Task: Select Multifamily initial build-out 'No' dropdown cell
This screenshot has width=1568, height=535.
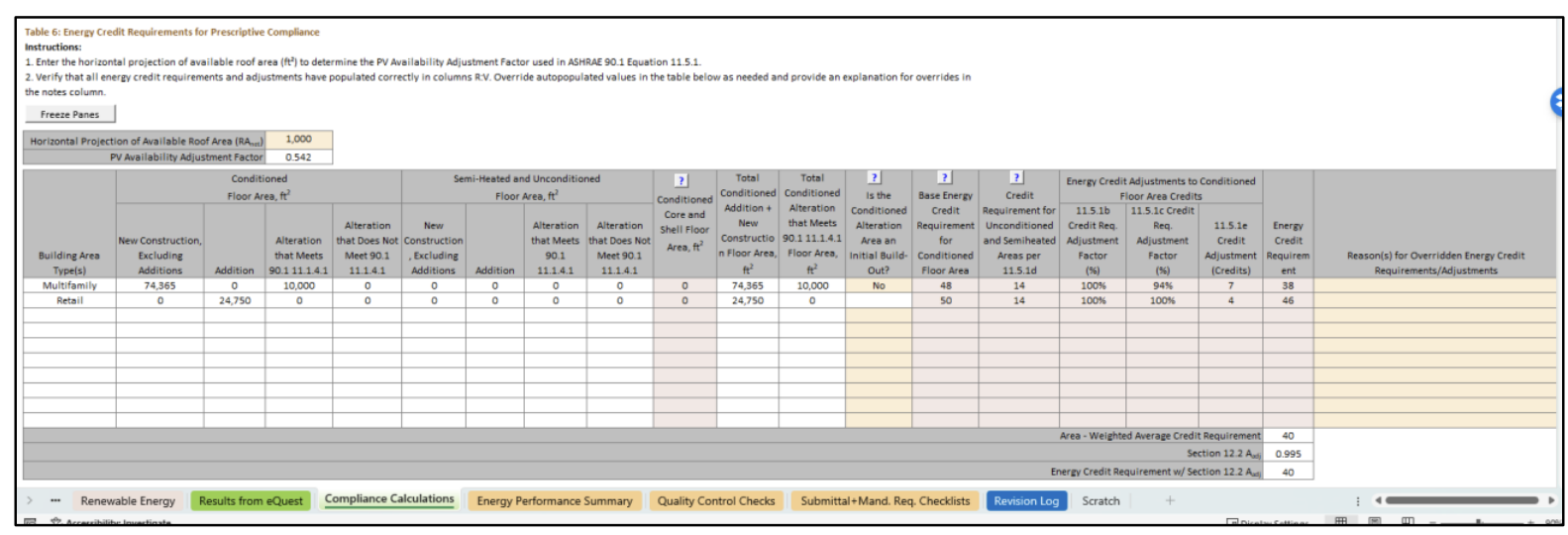Action: (879, 285)
